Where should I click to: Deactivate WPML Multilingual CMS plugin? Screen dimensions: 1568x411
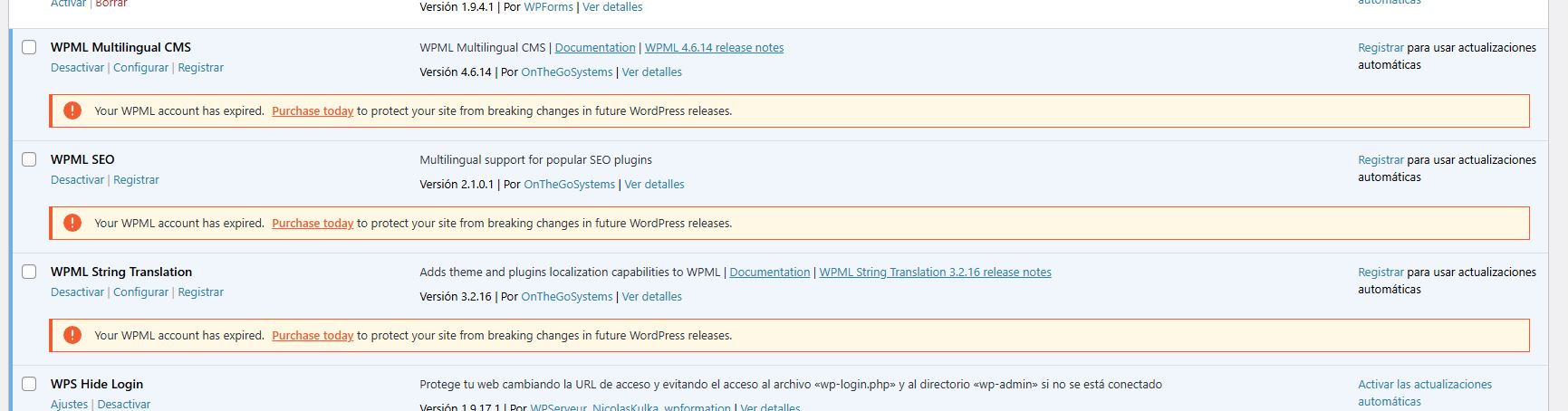click(x=77, y=68)
